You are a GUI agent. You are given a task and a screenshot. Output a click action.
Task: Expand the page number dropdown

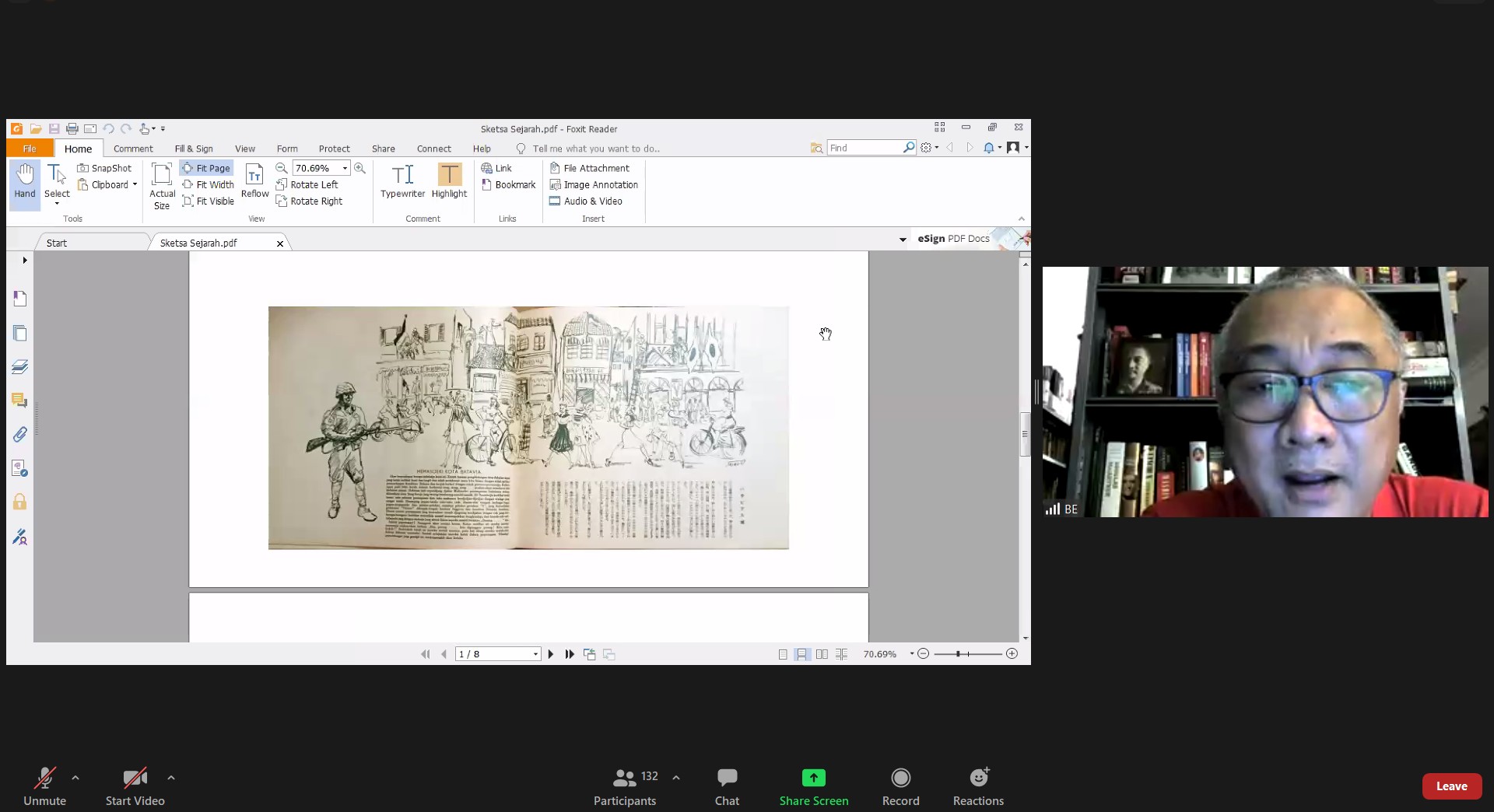535,654
